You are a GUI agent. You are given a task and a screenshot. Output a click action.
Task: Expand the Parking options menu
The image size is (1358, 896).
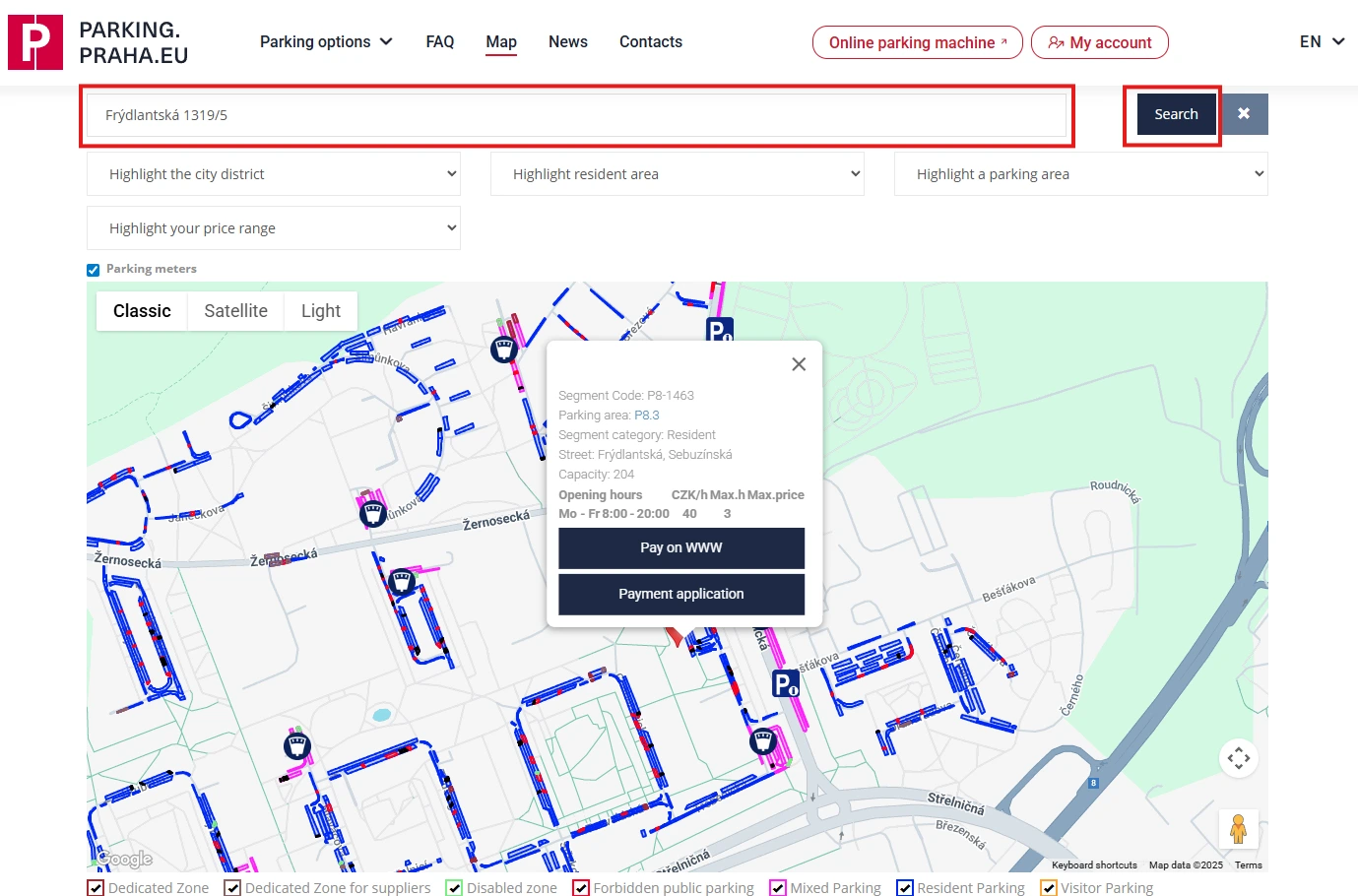coord(326,41)
